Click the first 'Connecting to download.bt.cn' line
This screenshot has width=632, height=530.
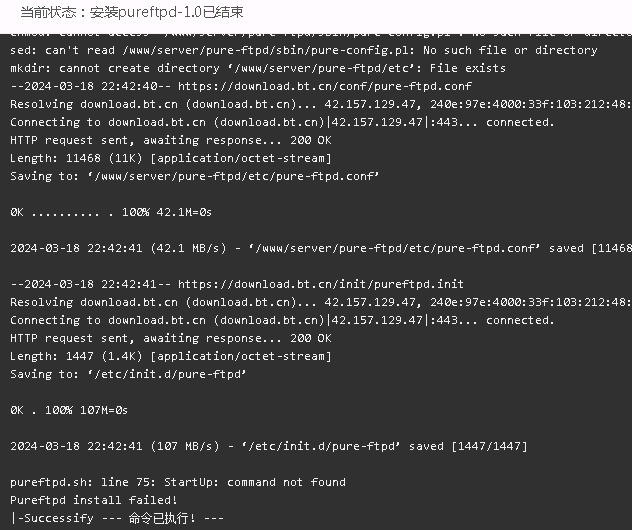coord(282,122)
